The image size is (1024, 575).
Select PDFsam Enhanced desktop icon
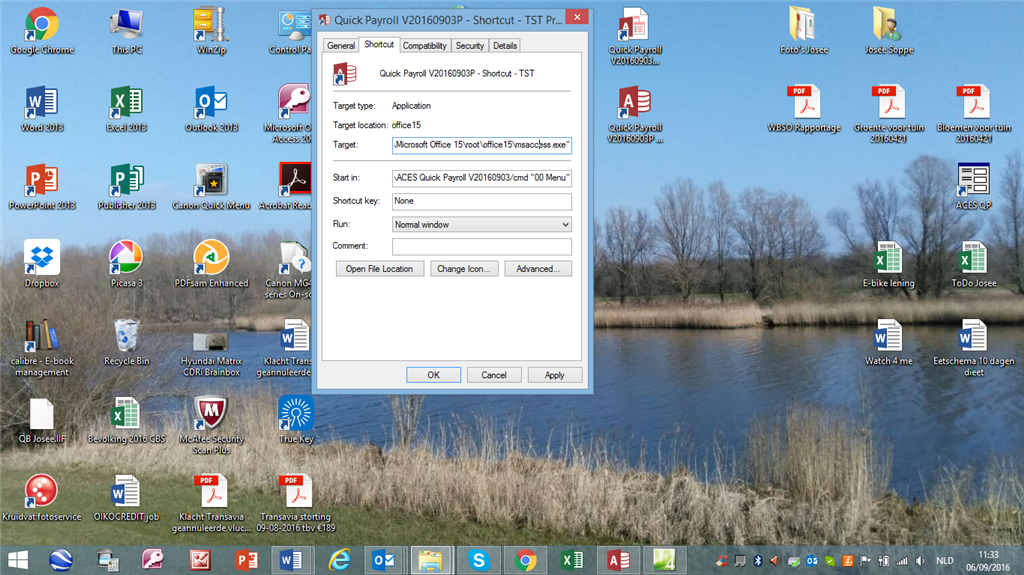click(x=211, y=264)
